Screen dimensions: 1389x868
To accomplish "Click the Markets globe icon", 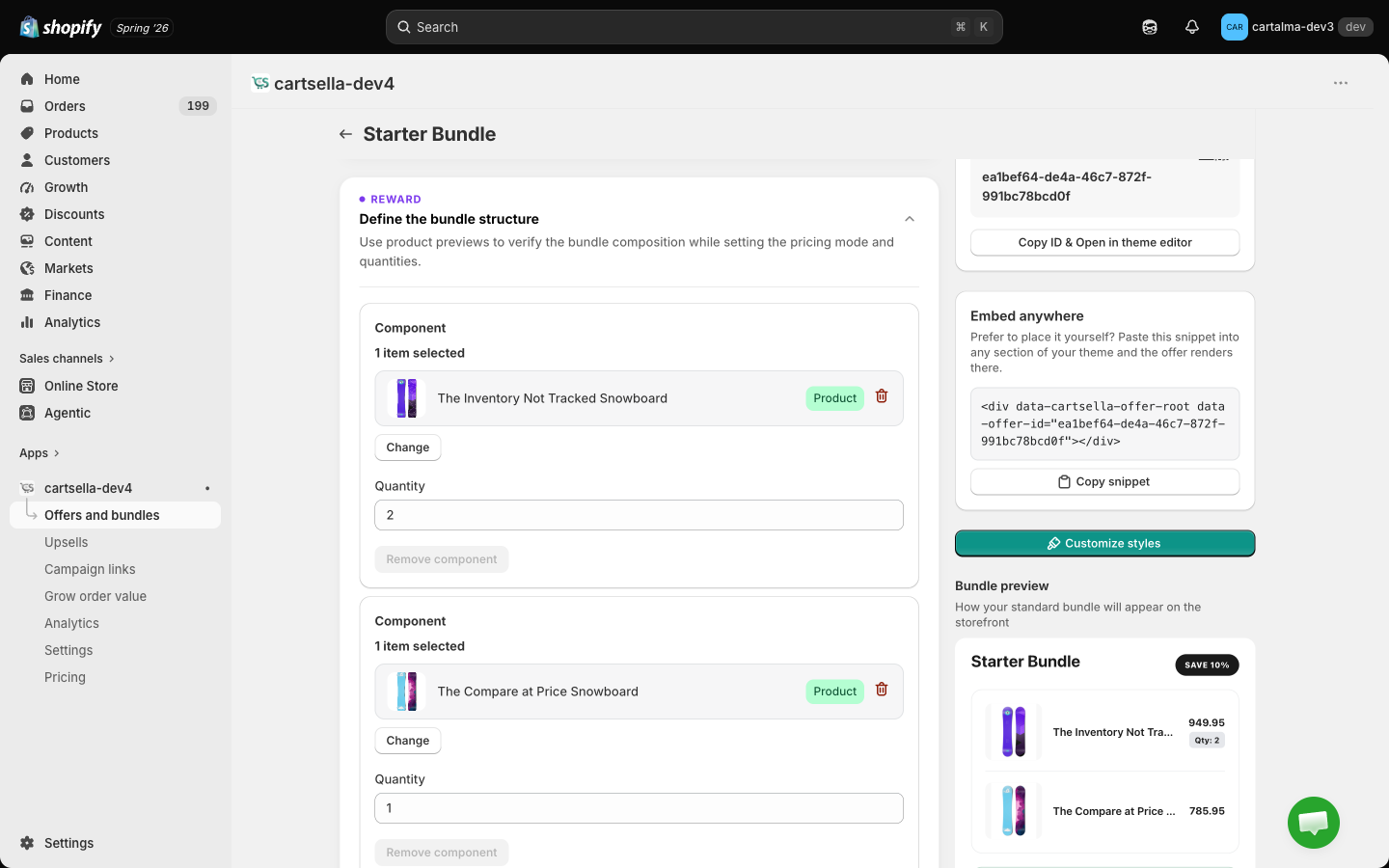I will coord(27,268).
